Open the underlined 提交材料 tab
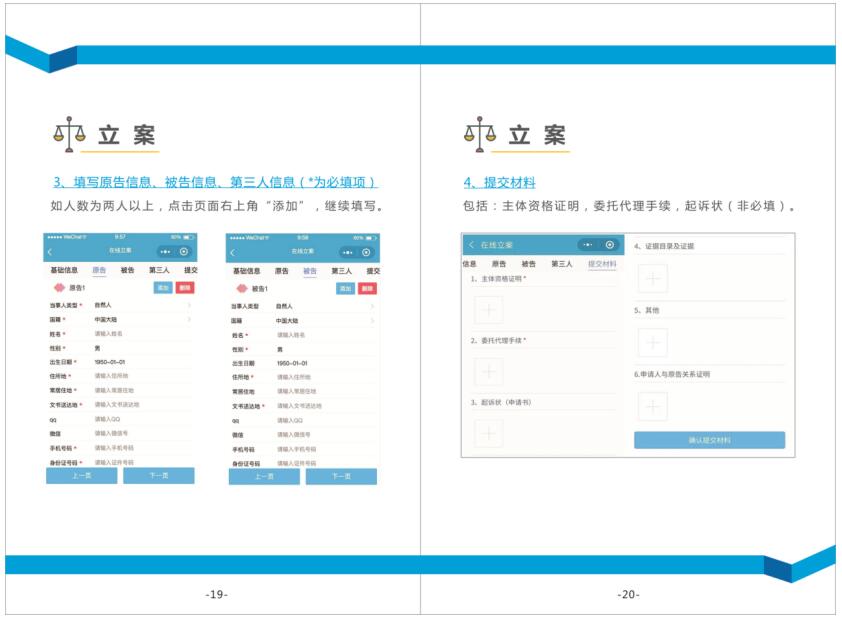This screenshot has width=842, height=618. pos(602,264)
